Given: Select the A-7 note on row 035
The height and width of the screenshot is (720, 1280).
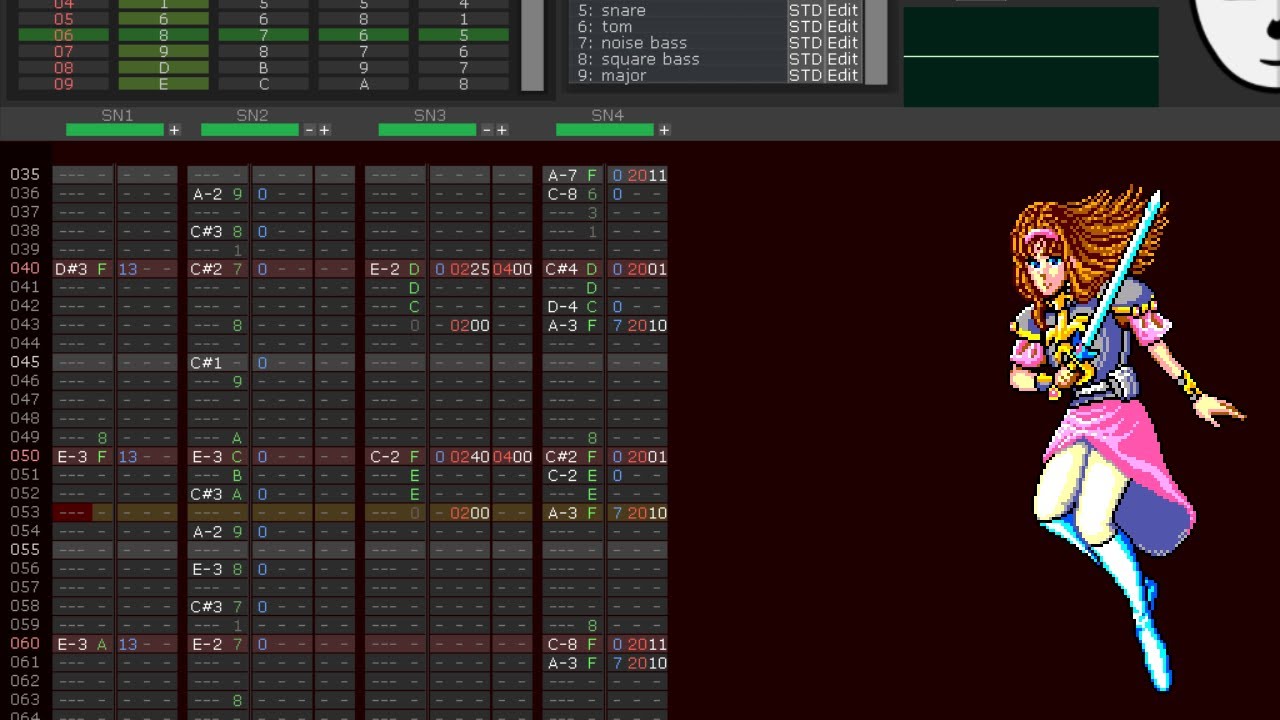Looking at the screenshot, I should tap(563, 175).
